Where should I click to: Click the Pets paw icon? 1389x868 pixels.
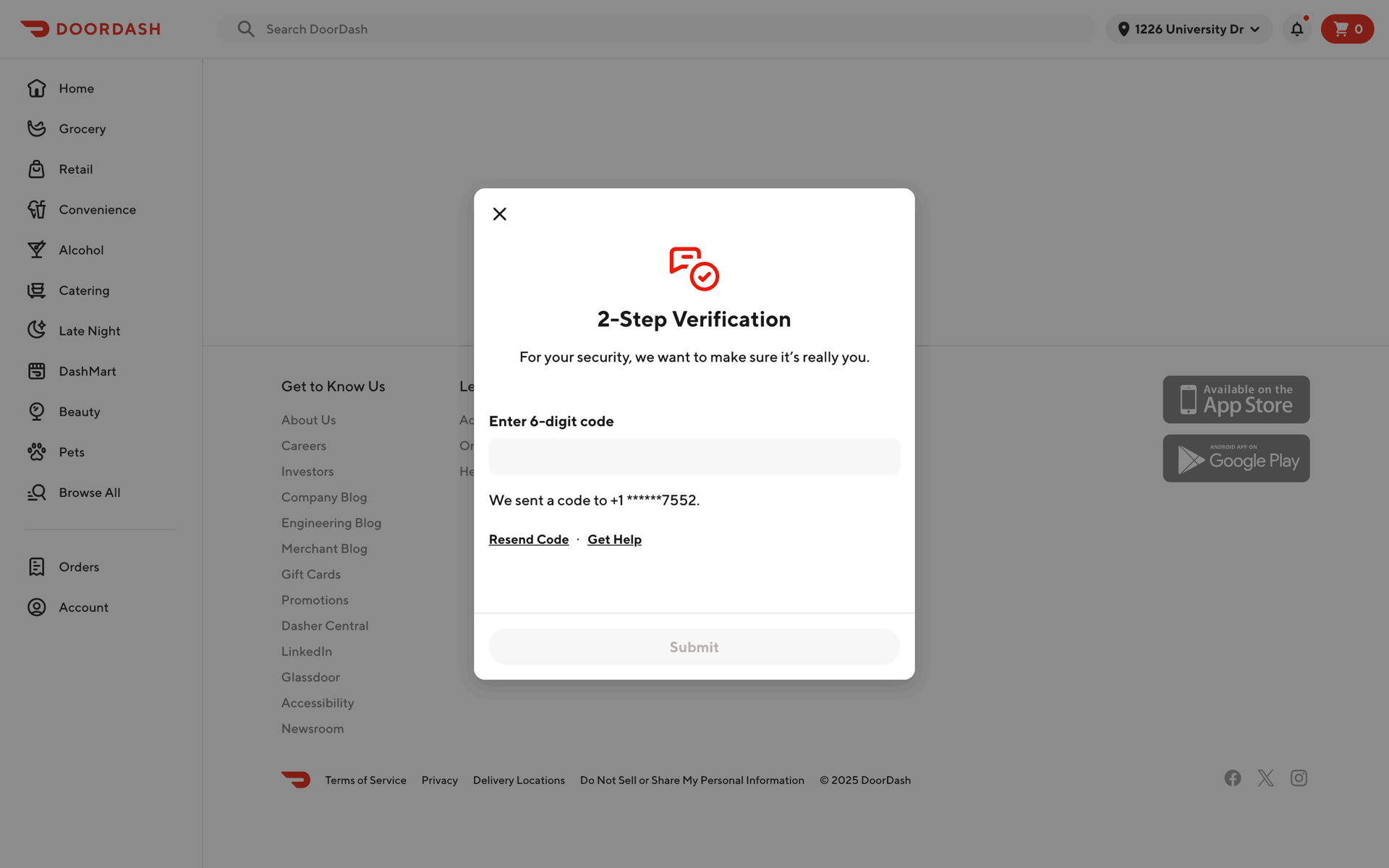(37, 452)
